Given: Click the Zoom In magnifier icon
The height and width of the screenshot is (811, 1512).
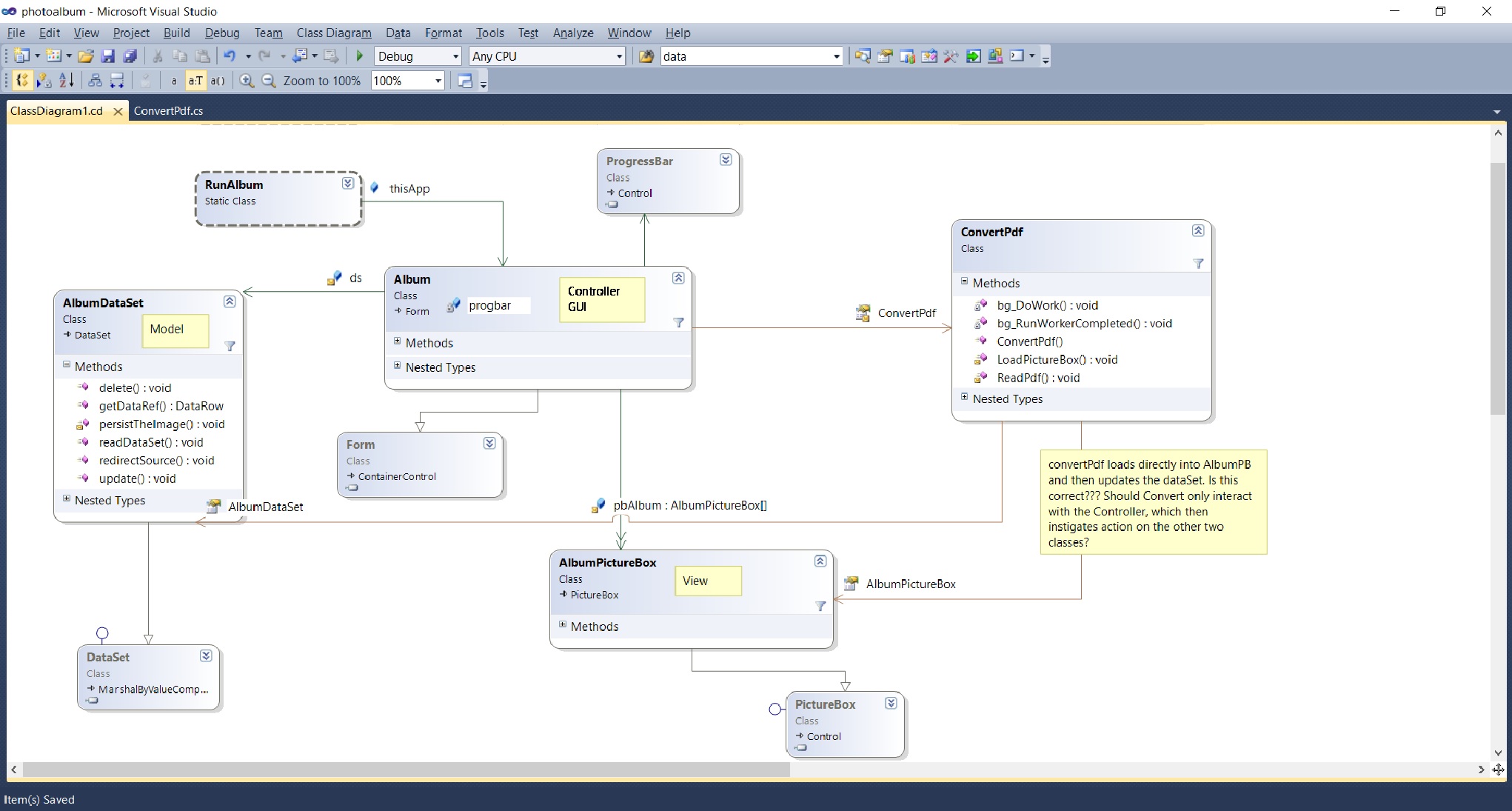Looking at the screenshot, I should 247,81.
